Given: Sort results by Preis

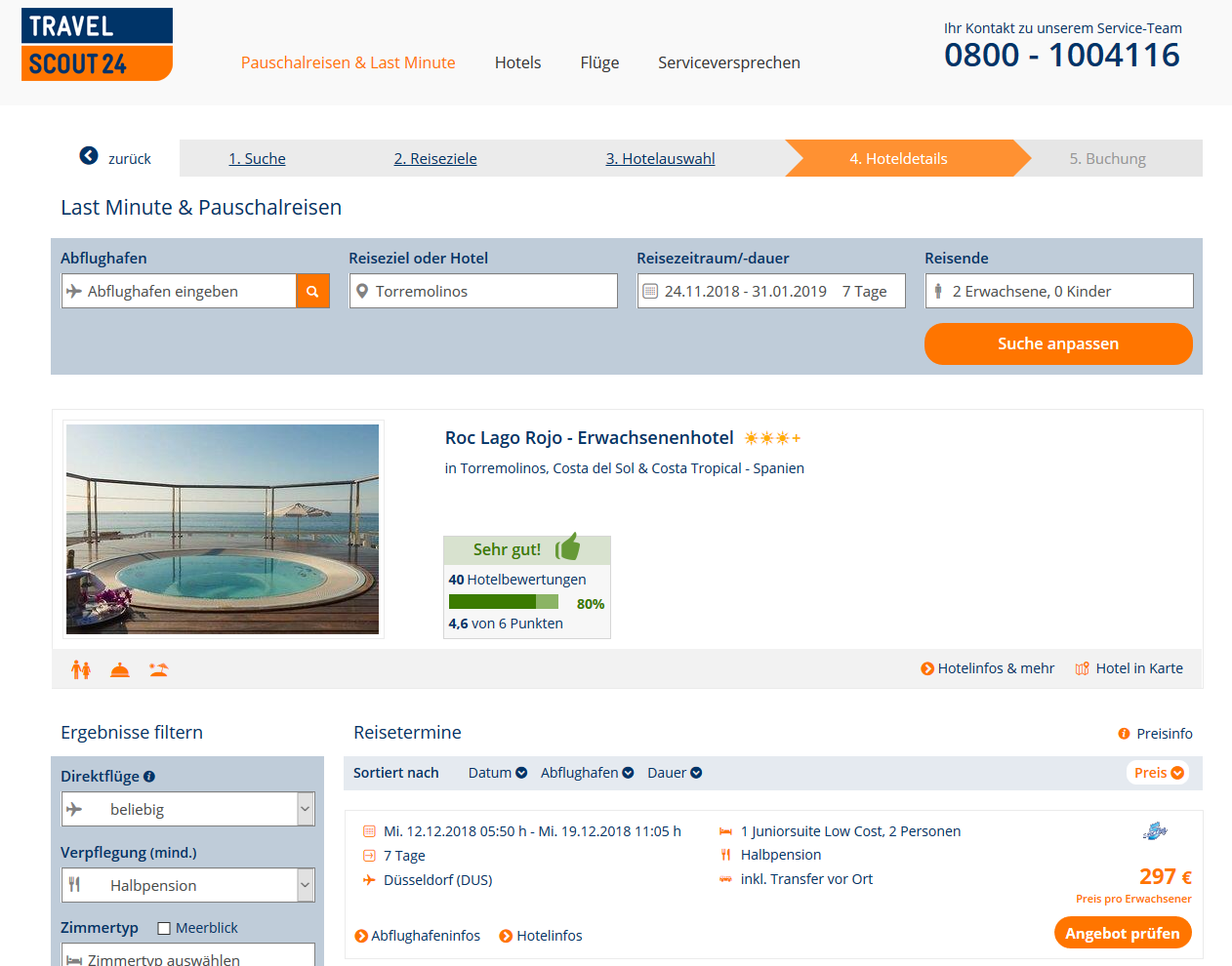Looking at the screenshot, I should coord(1159,773).
